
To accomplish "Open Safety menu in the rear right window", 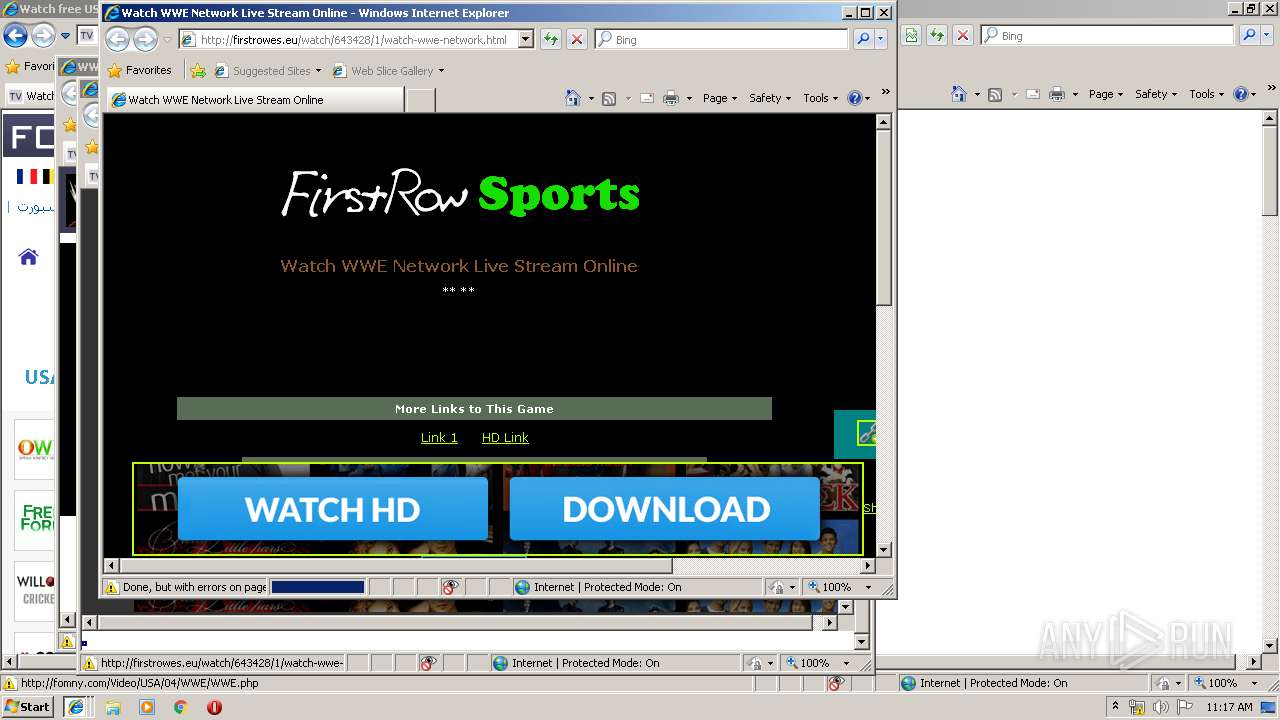I will point(1156,94).
